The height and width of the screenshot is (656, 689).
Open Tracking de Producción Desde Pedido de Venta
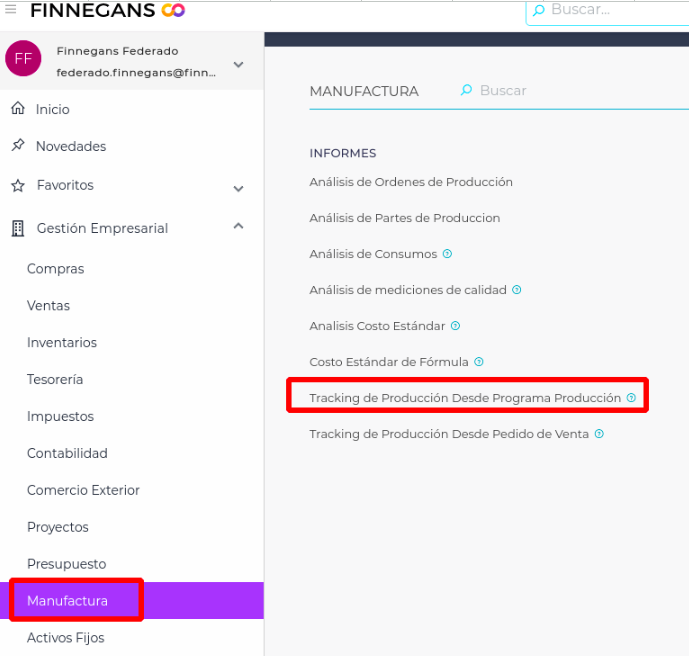449,434
